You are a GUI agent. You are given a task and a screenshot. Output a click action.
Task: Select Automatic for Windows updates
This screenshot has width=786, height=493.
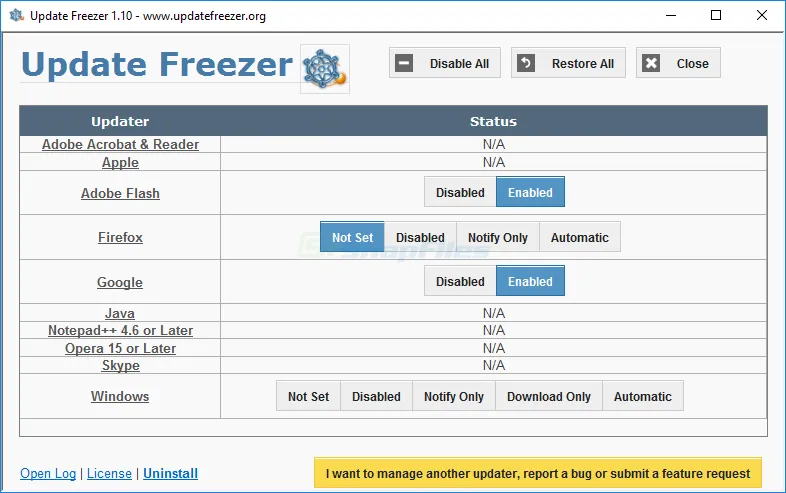643,396
